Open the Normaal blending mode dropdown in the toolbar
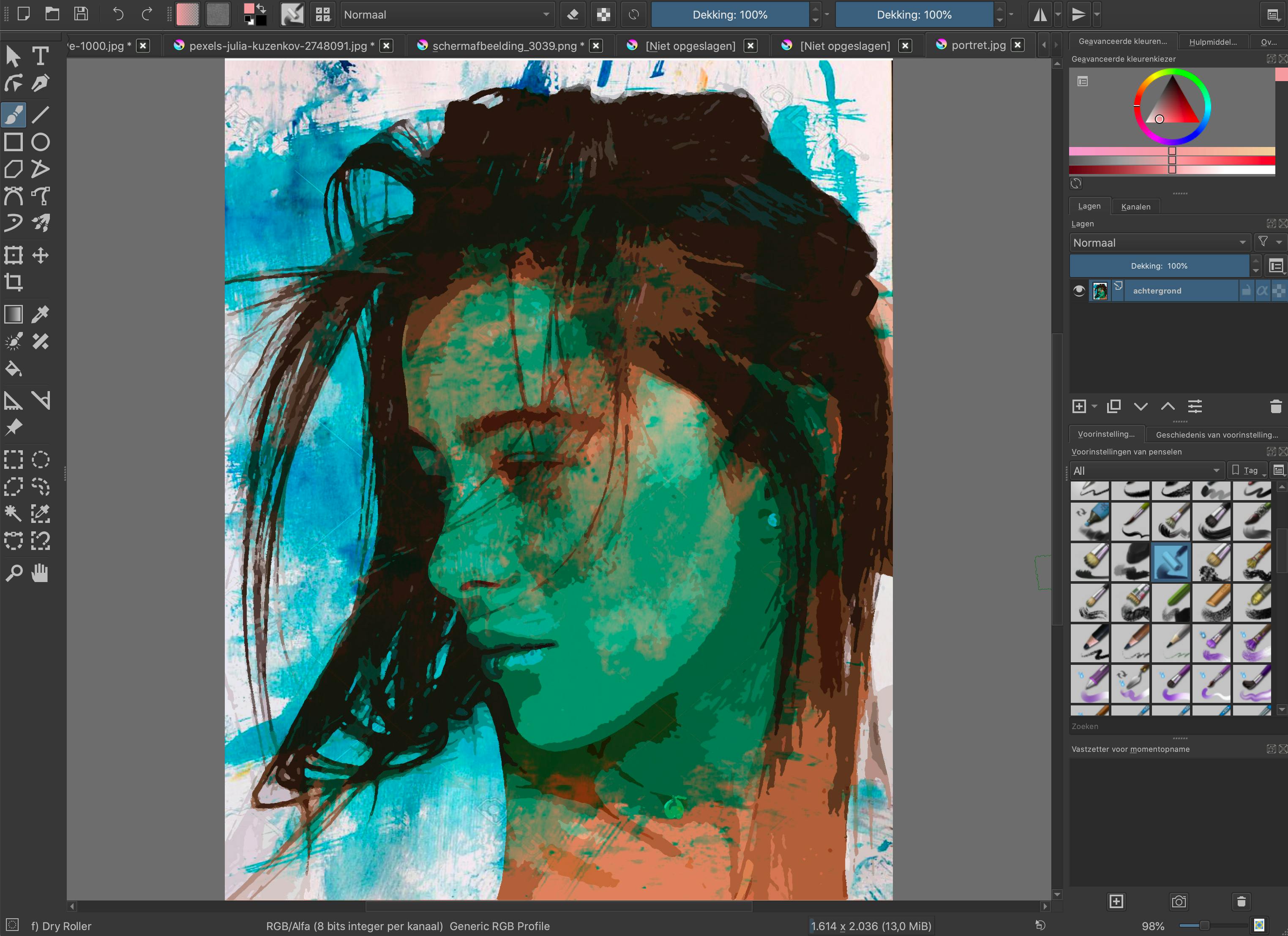1288x936 pixels. (x=446, y=15)
